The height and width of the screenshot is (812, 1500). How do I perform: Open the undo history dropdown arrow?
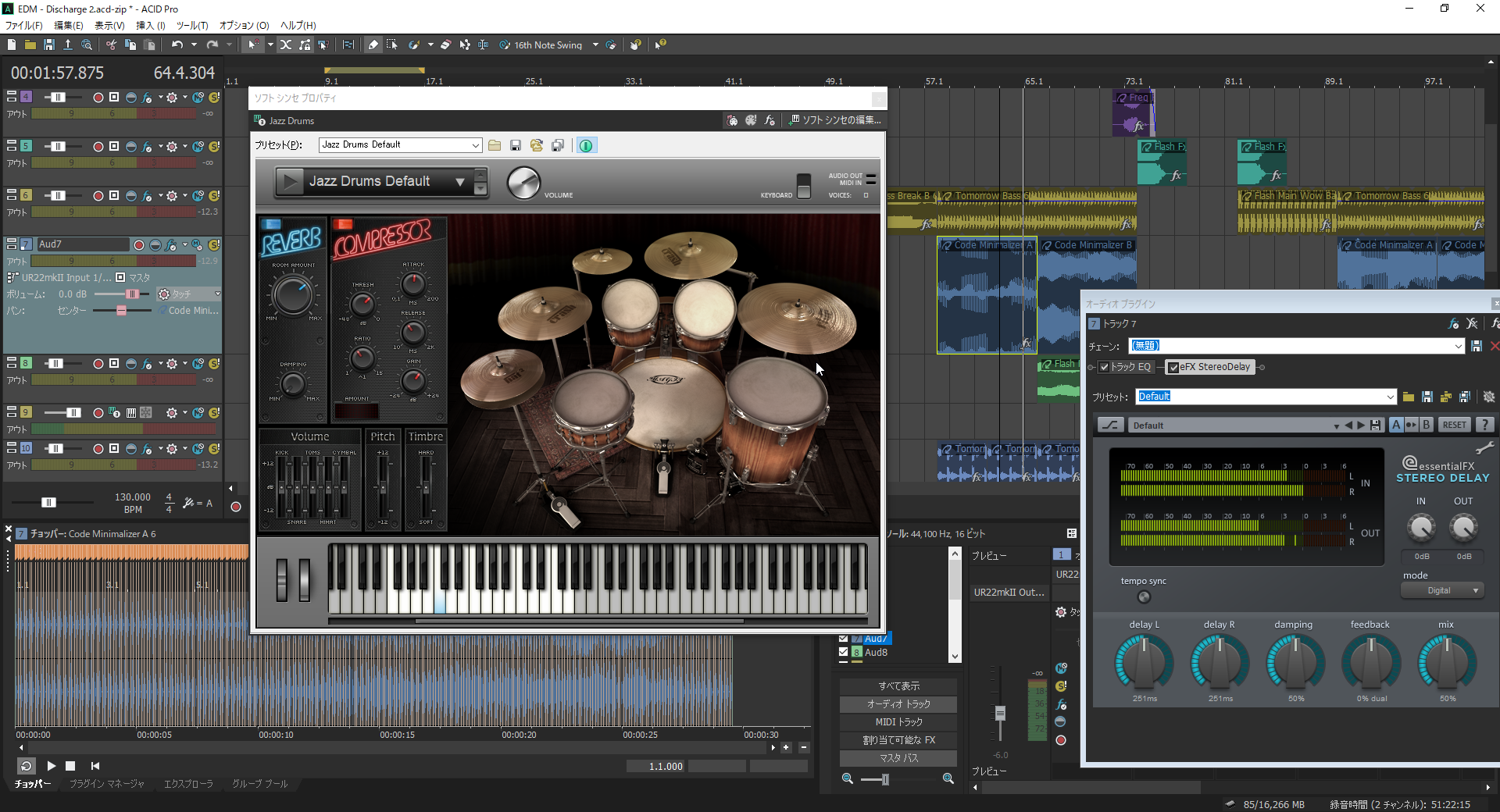[x=194, y=45]
